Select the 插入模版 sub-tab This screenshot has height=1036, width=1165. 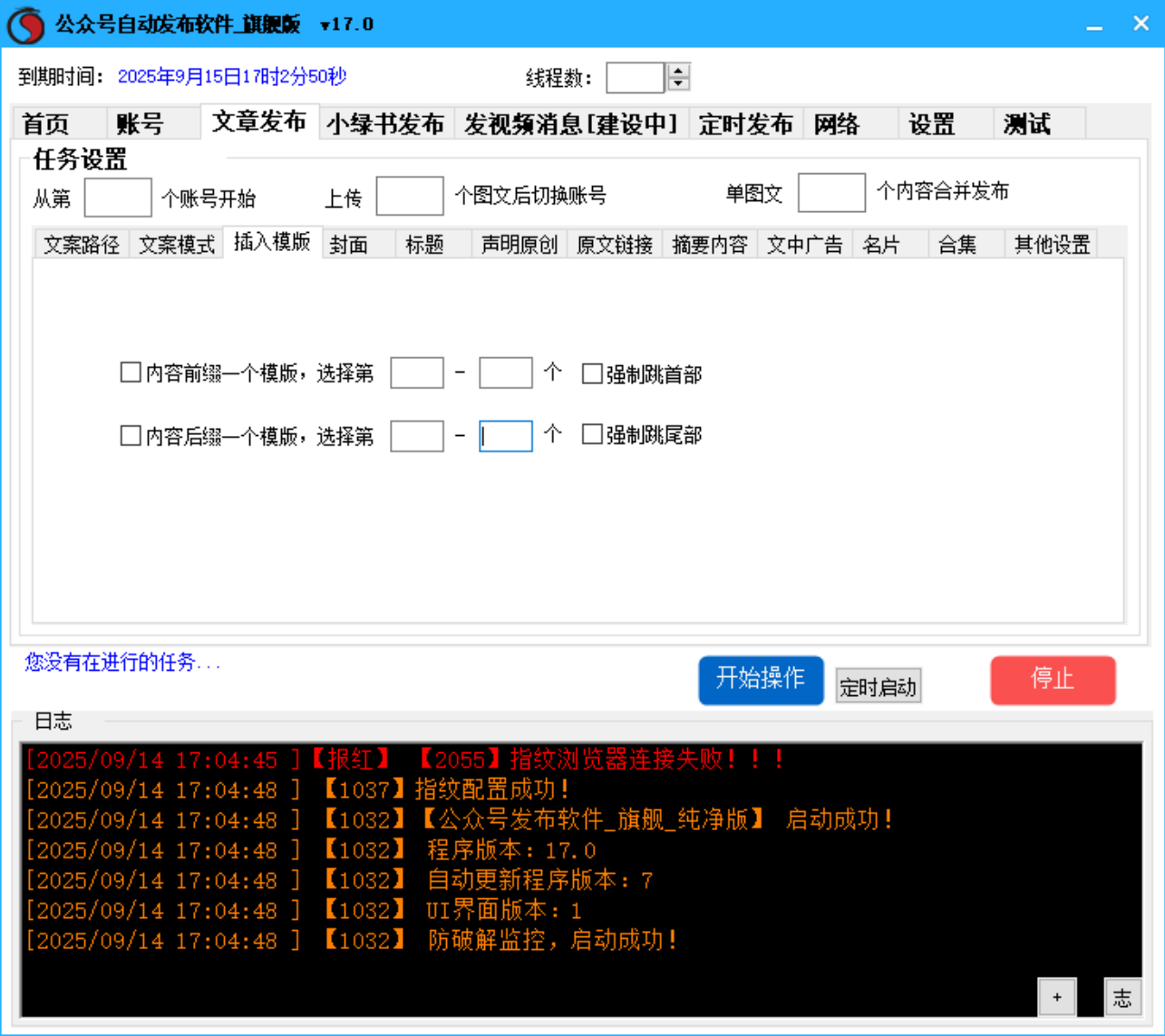coord(272,242)
